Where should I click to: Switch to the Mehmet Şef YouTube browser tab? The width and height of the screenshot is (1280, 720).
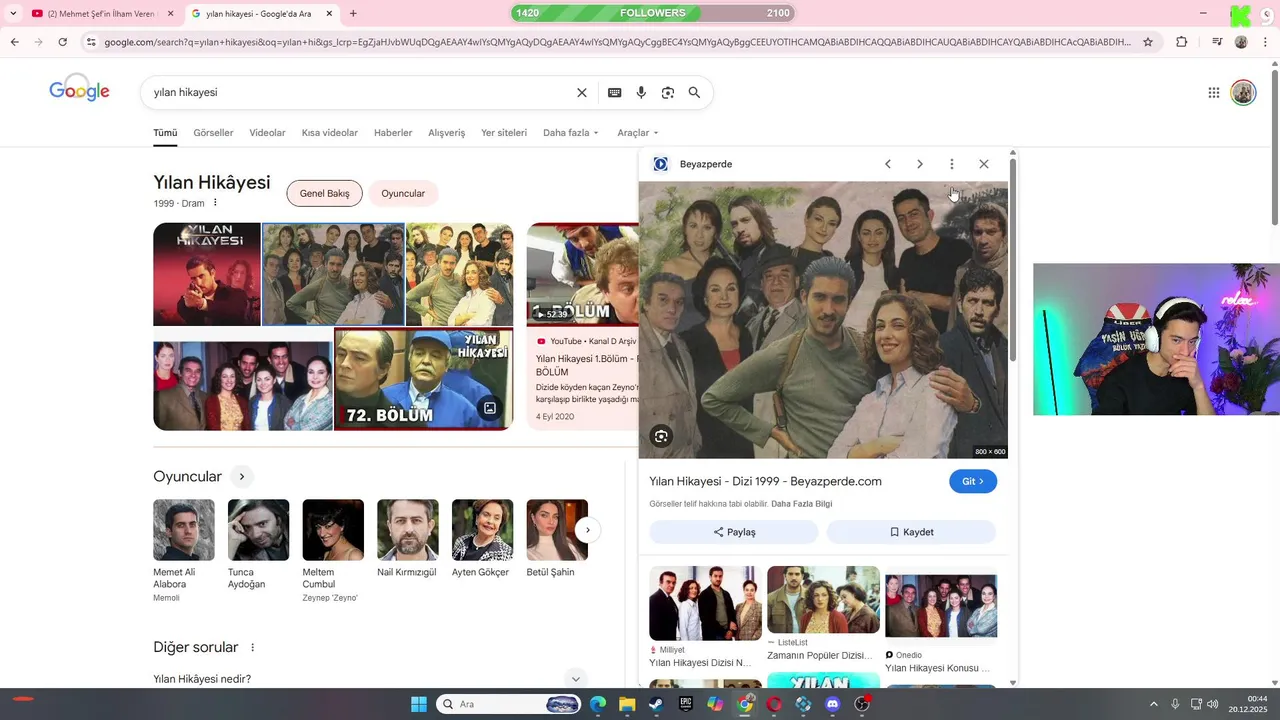[x=95, y=13]
